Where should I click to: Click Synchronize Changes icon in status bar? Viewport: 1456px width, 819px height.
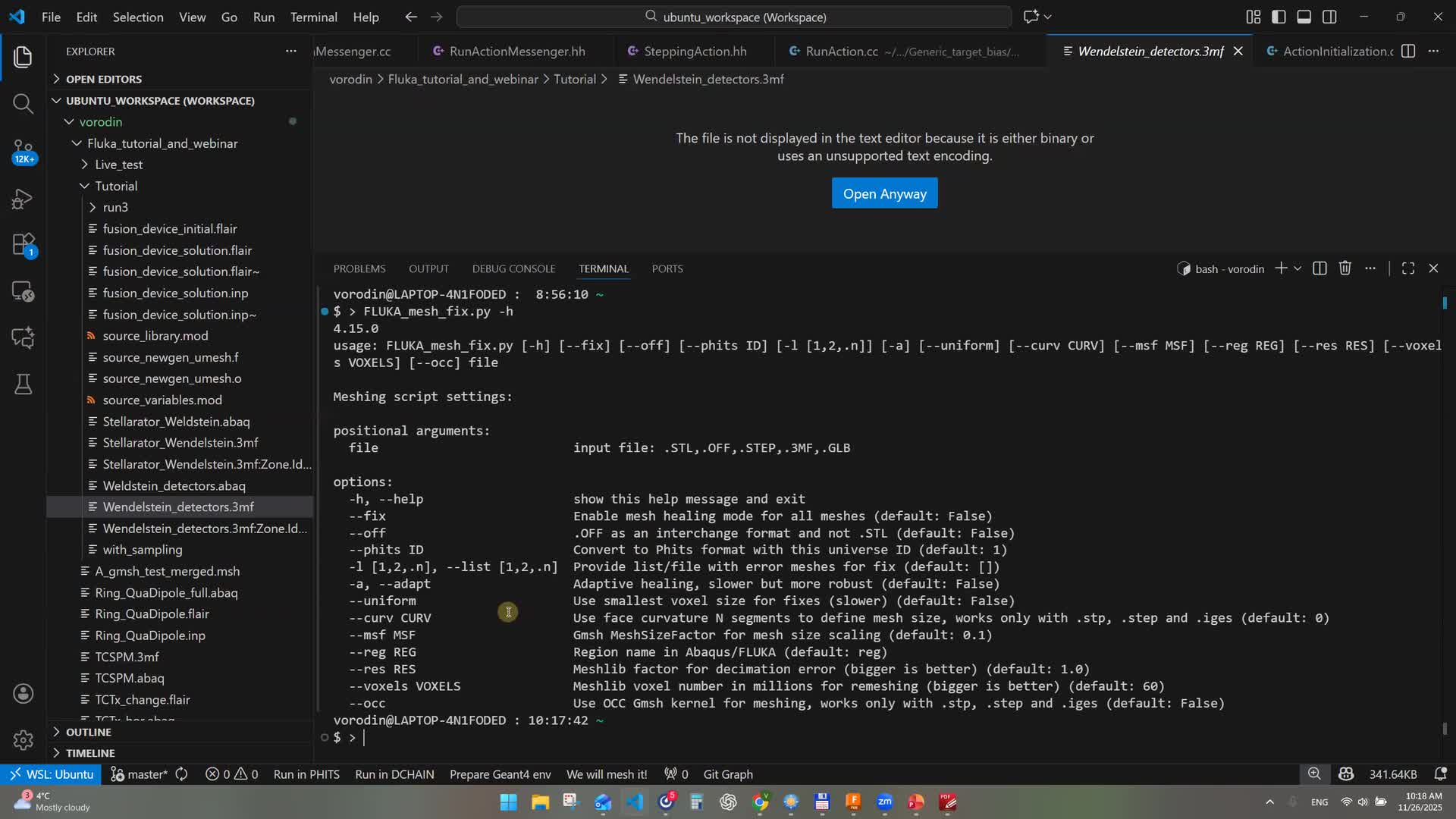coord(181,774)
